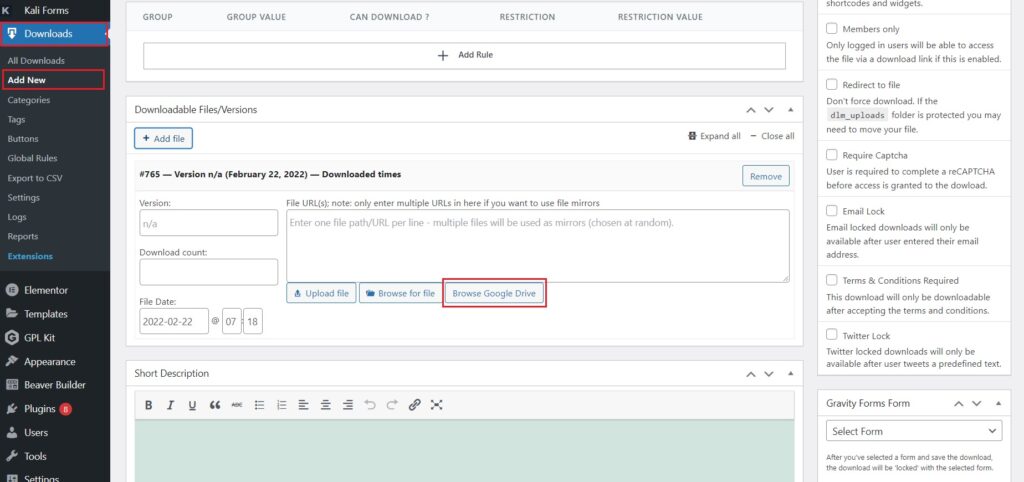This screenshot has height=482, width=1024.
Task: Click the Version input field
Action: [x=208, y=223]
